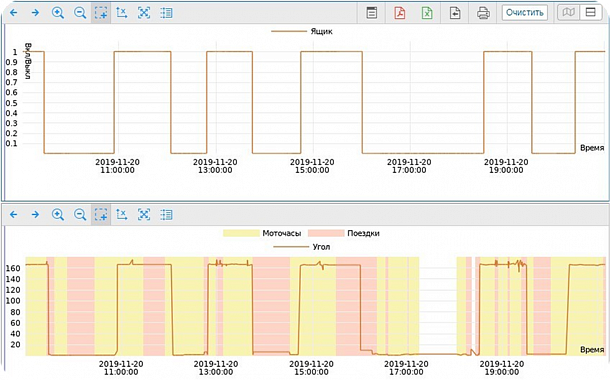Click Время axis label on upper chart
This screenshot has width=610, height=380.
pos(592,148)
